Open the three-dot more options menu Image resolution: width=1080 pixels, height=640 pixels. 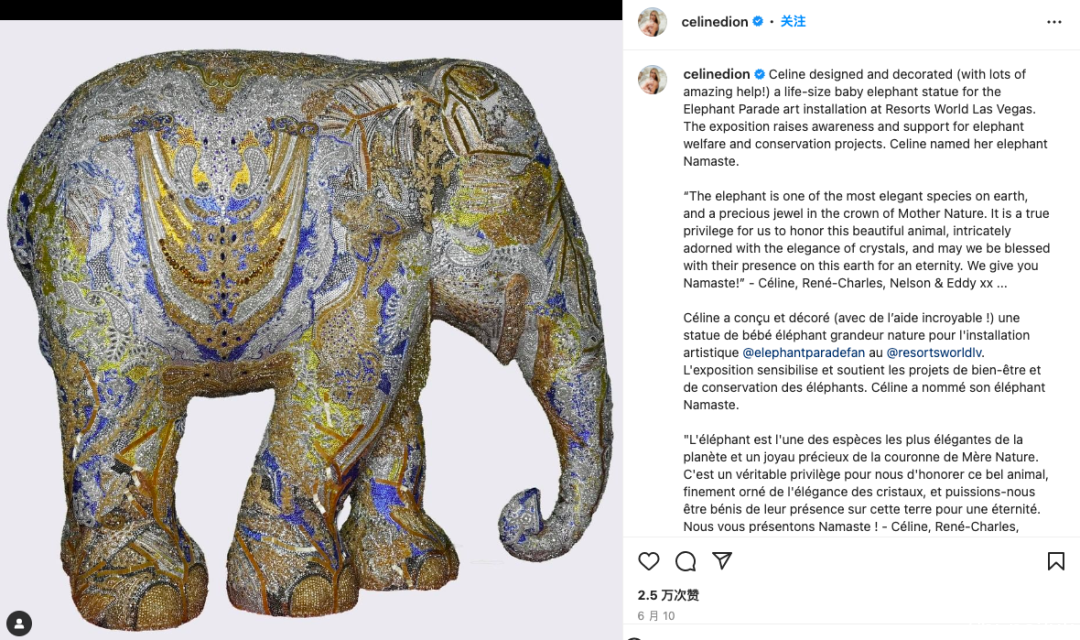(x=1055, y=22)
